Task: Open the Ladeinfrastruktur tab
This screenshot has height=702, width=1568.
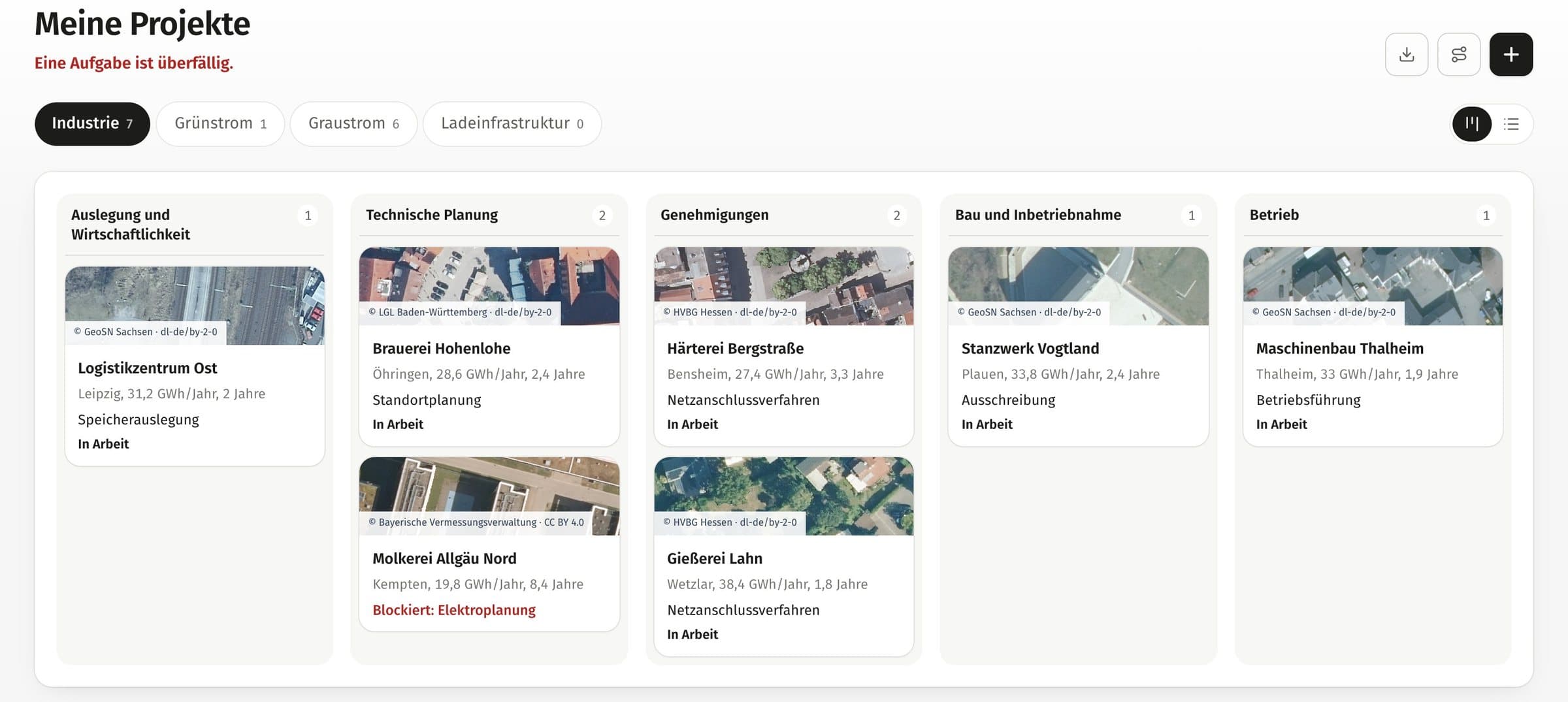Action: point(512,123)
